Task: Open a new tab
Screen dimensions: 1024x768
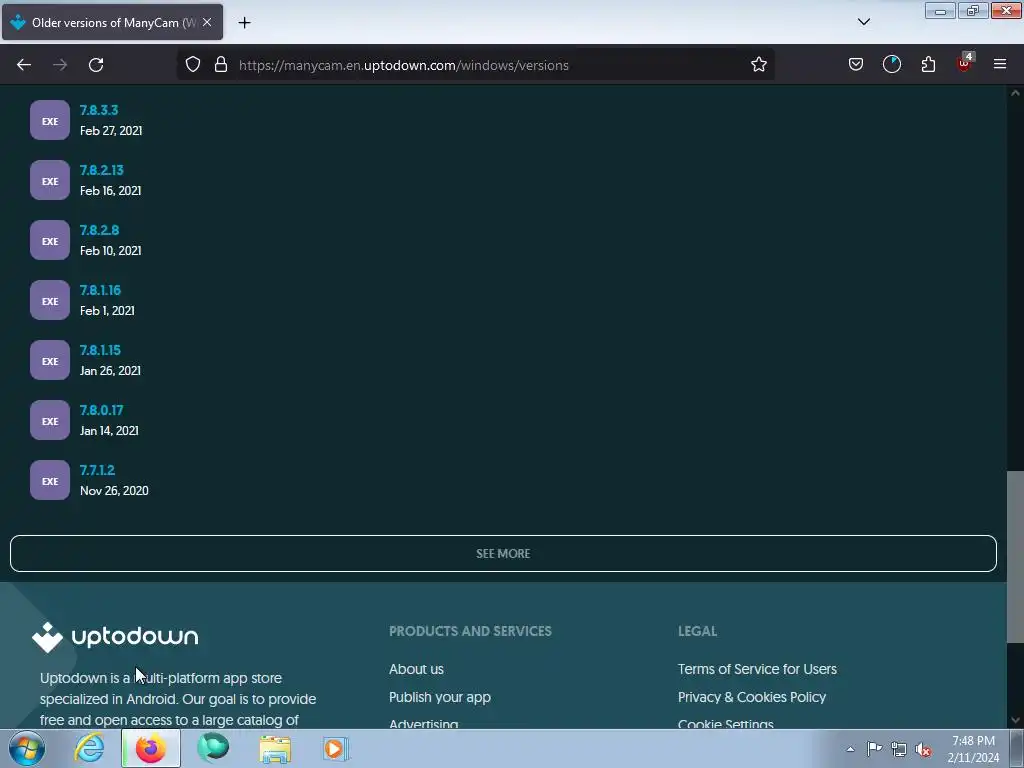Action: pos(244,23)
